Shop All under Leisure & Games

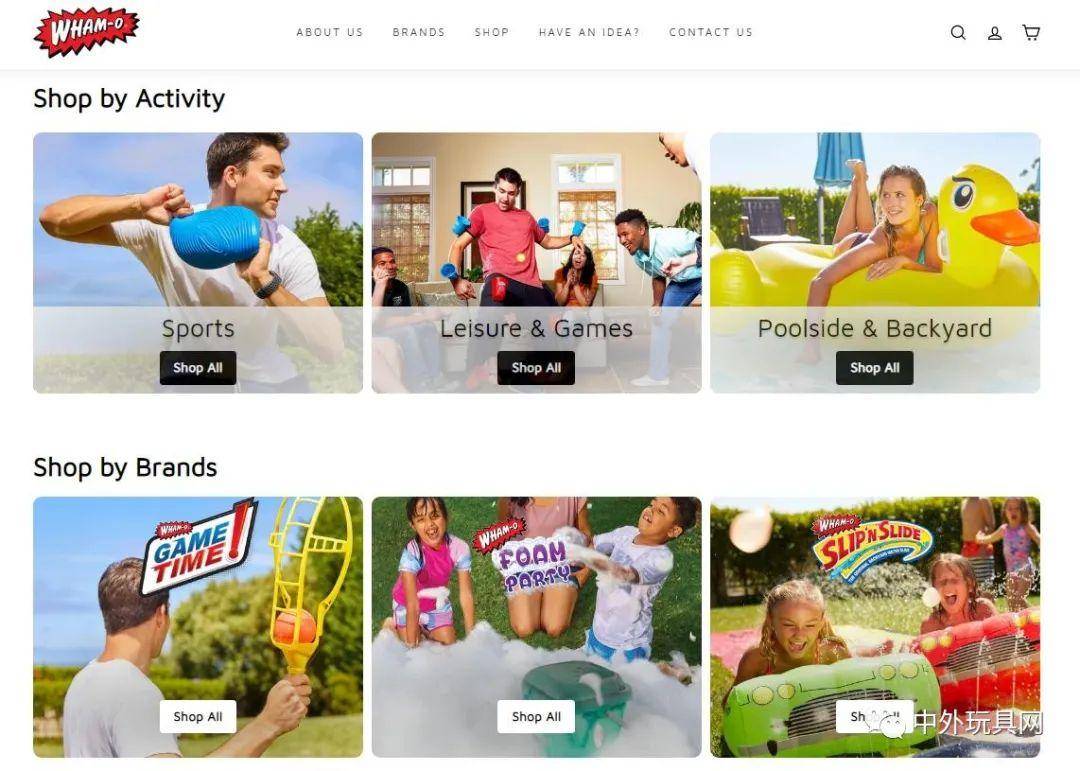pos(536,368)
